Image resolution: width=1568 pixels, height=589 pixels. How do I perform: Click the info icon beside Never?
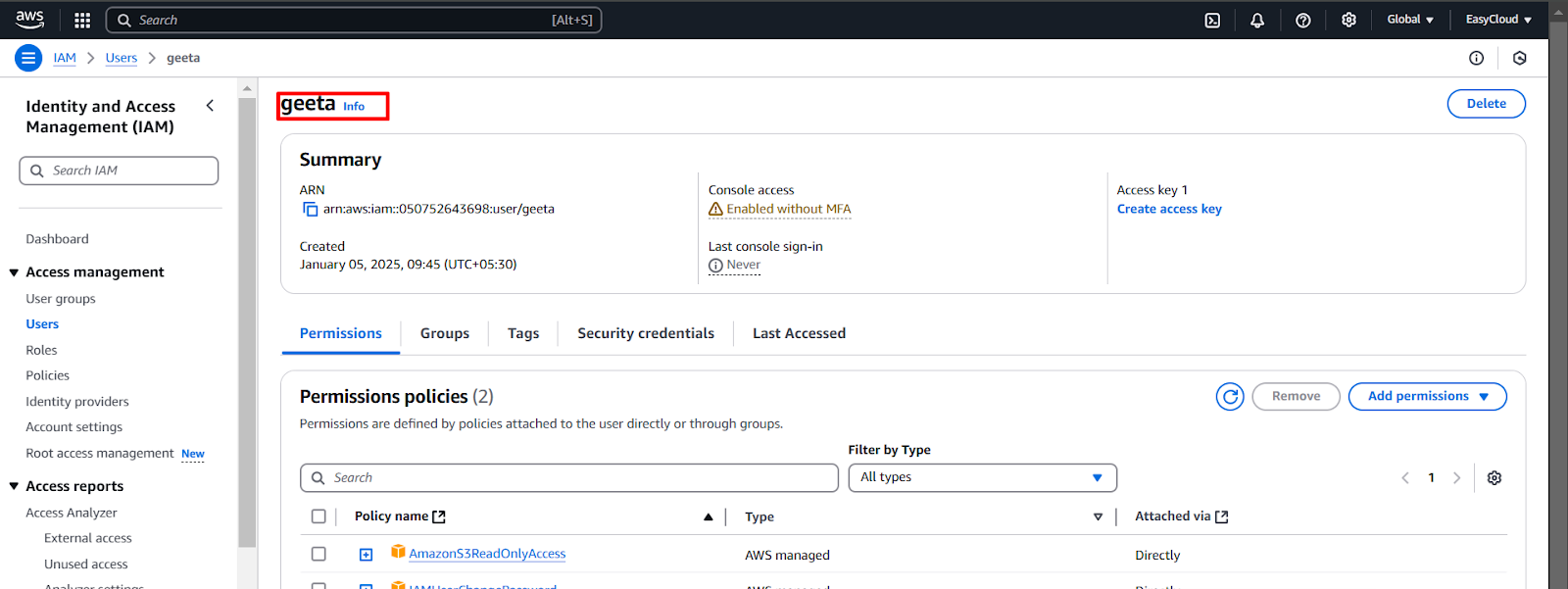(715, 265)
